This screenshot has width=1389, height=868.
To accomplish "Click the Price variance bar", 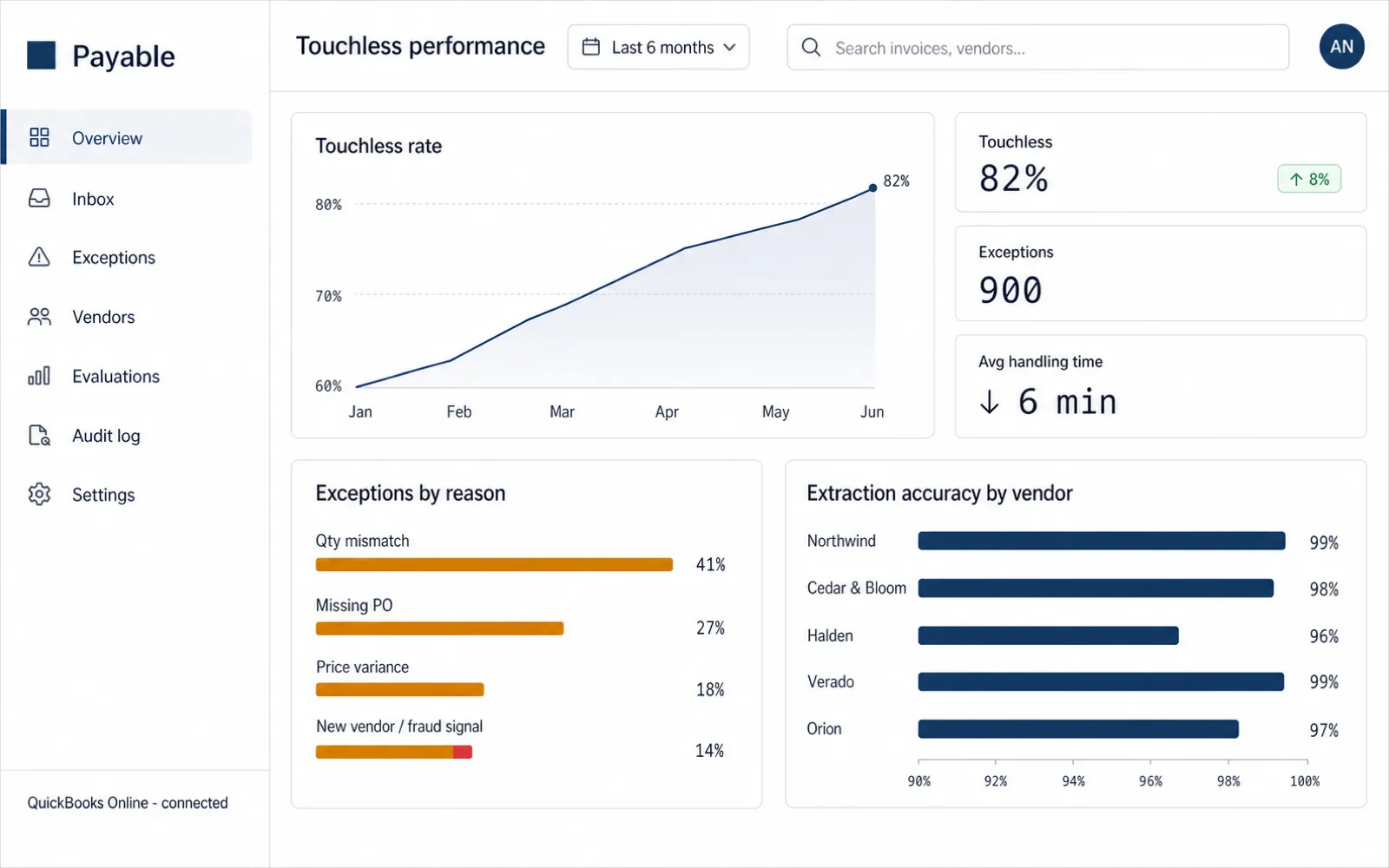I will click(x=399, y=690).
